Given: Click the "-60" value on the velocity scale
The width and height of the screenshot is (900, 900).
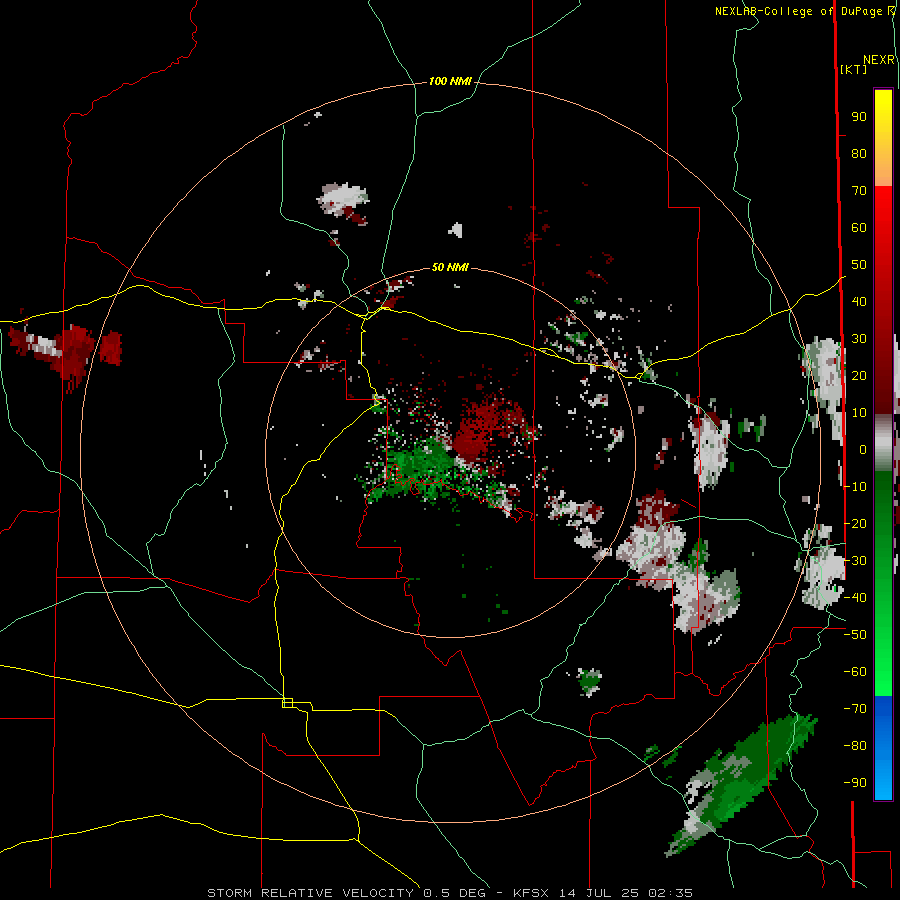Looking at the screenshot, I should (x=855, y=672).
